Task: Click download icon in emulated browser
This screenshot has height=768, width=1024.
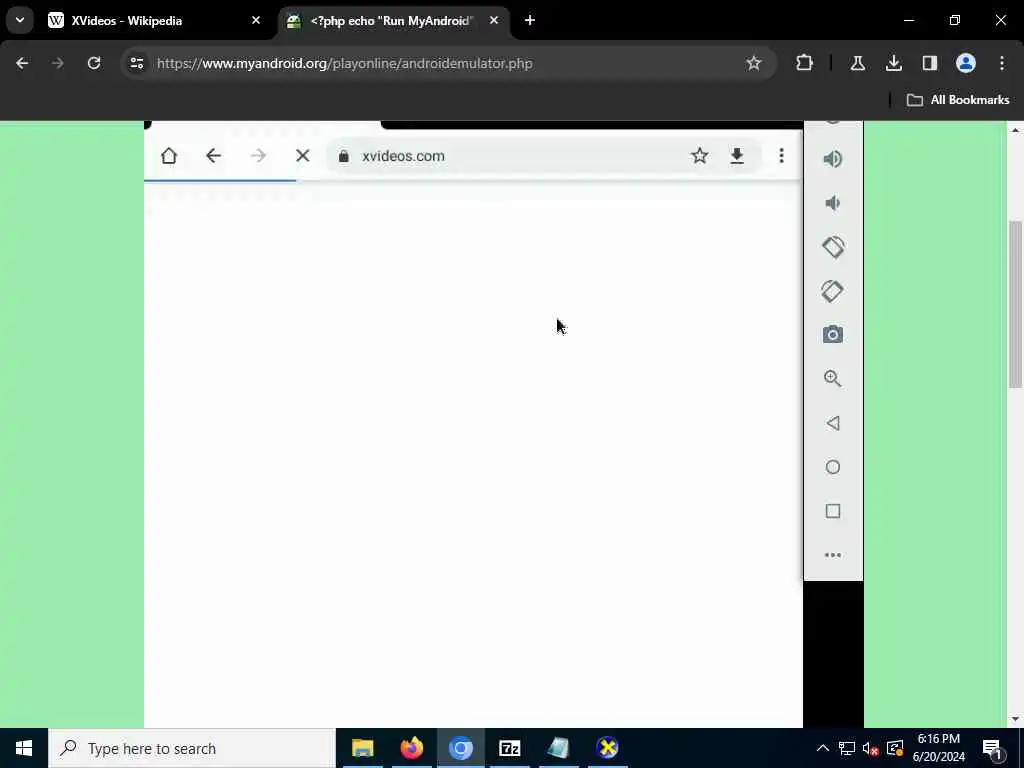Action: [737, 155]
